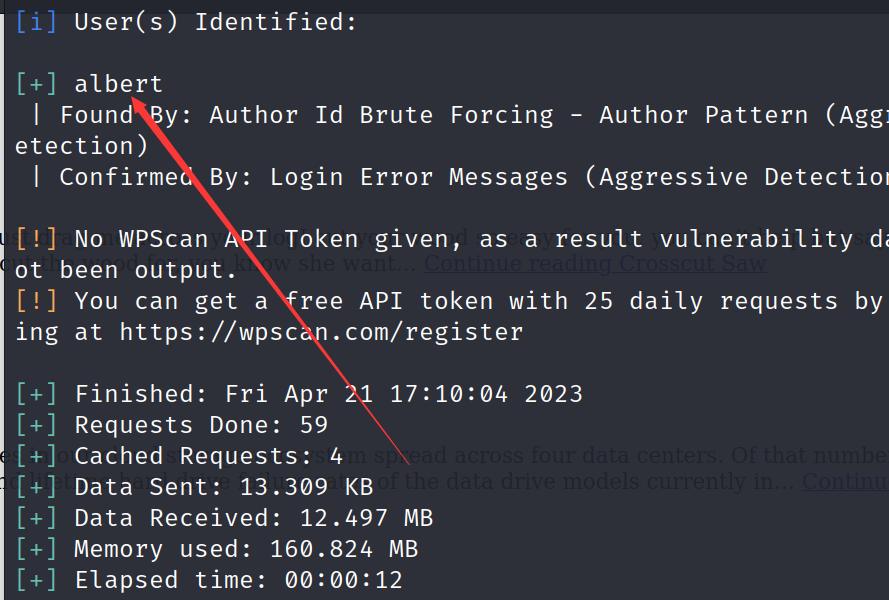Click the "[+]" marker beside Cached Requests
The height and width of the screenshot is (600, 889).
click(36, 456)
